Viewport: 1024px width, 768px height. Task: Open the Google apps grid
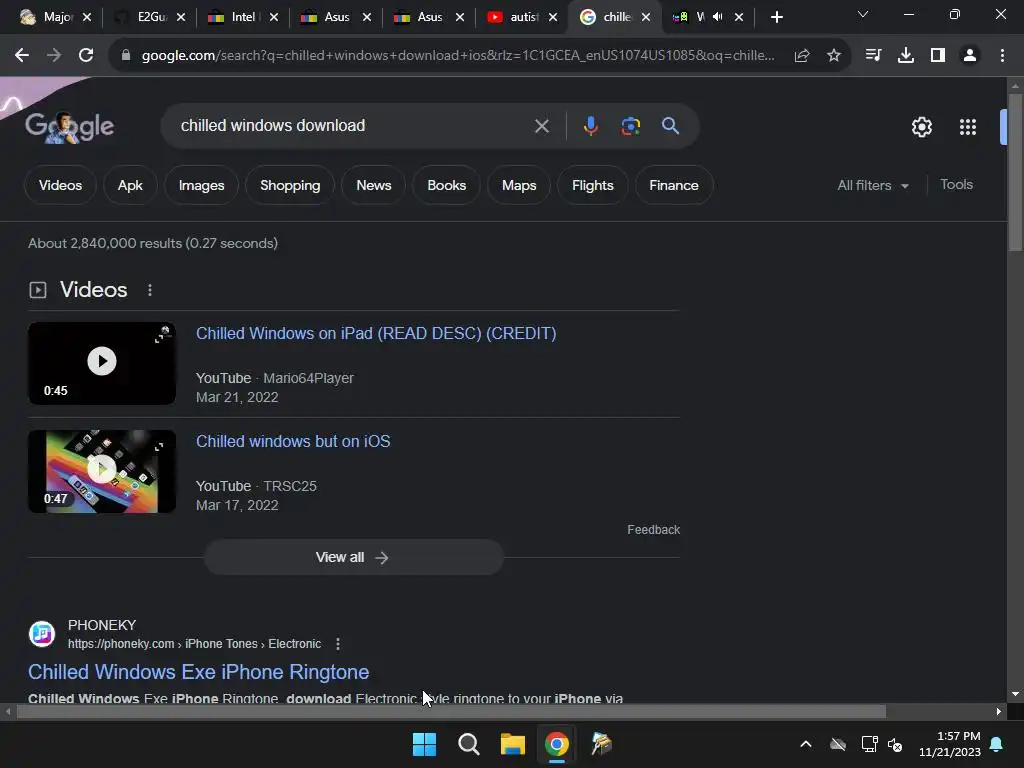click(968, 127)
